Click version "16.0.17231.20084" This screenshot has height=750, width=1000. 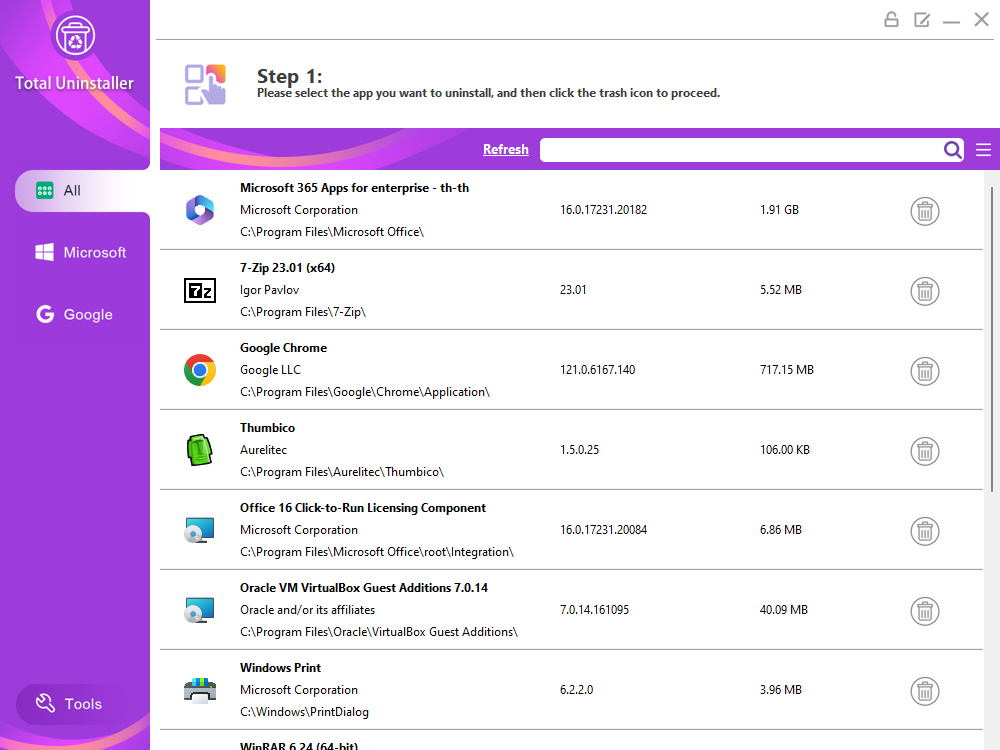coord(603,530)
